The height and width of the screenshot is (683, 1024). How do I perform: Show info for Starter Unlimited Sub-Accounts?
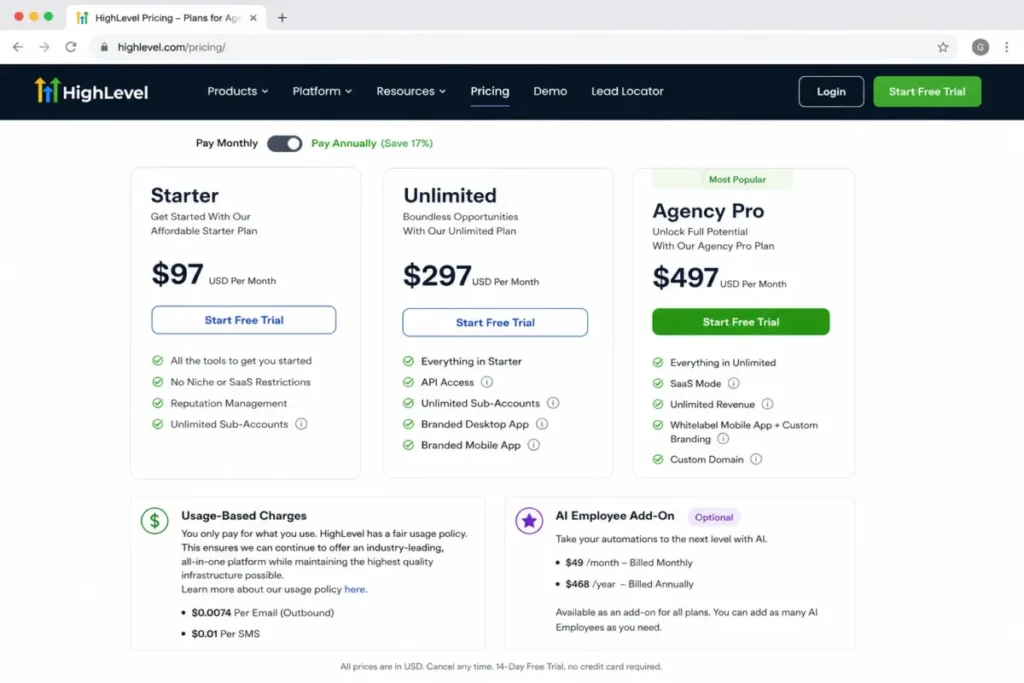tap(301, 424)
